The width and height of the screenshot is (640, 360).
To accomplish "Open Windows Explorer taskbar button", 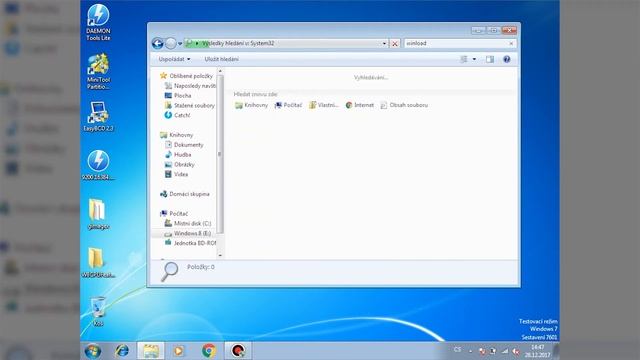I will point(151,351).
